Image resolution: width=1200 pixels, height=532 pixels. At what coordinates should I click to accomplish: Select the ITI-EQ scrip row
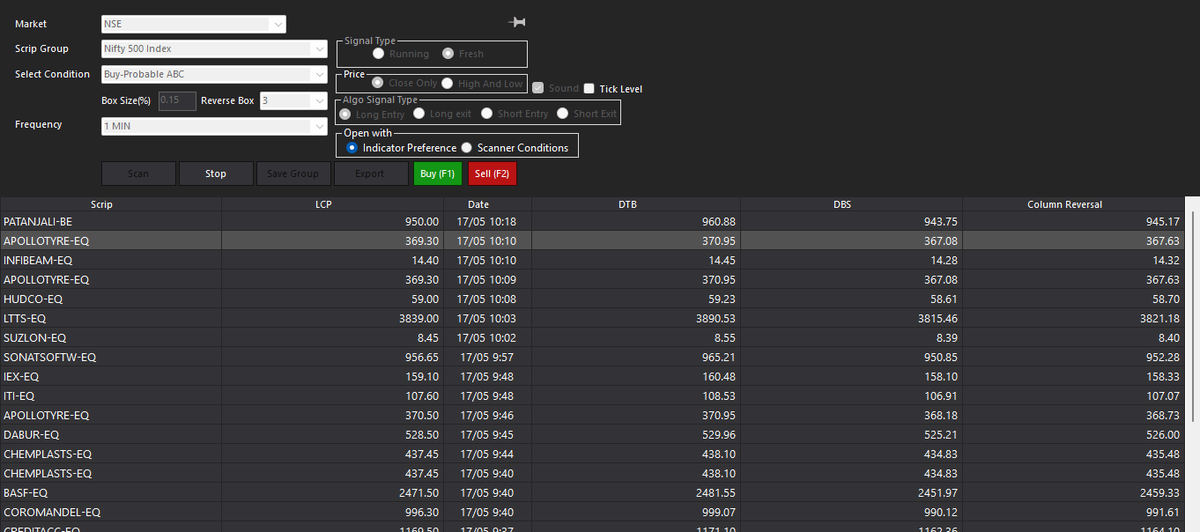pos(592,395)
